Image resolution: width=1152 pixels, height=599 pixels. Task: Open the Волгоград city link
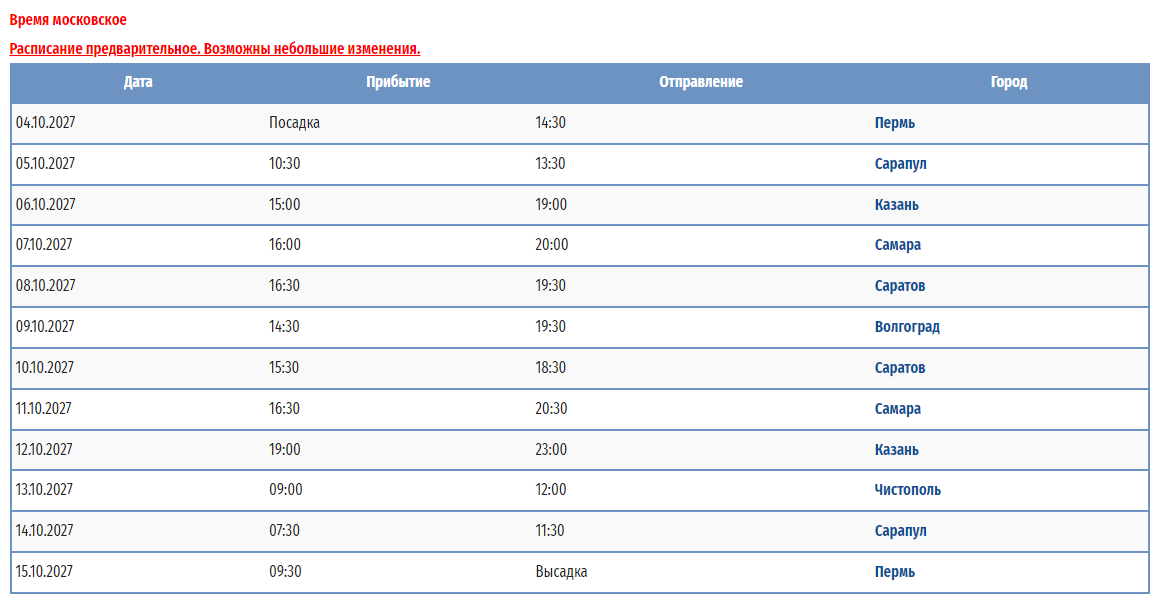click(x=907, y=327)
